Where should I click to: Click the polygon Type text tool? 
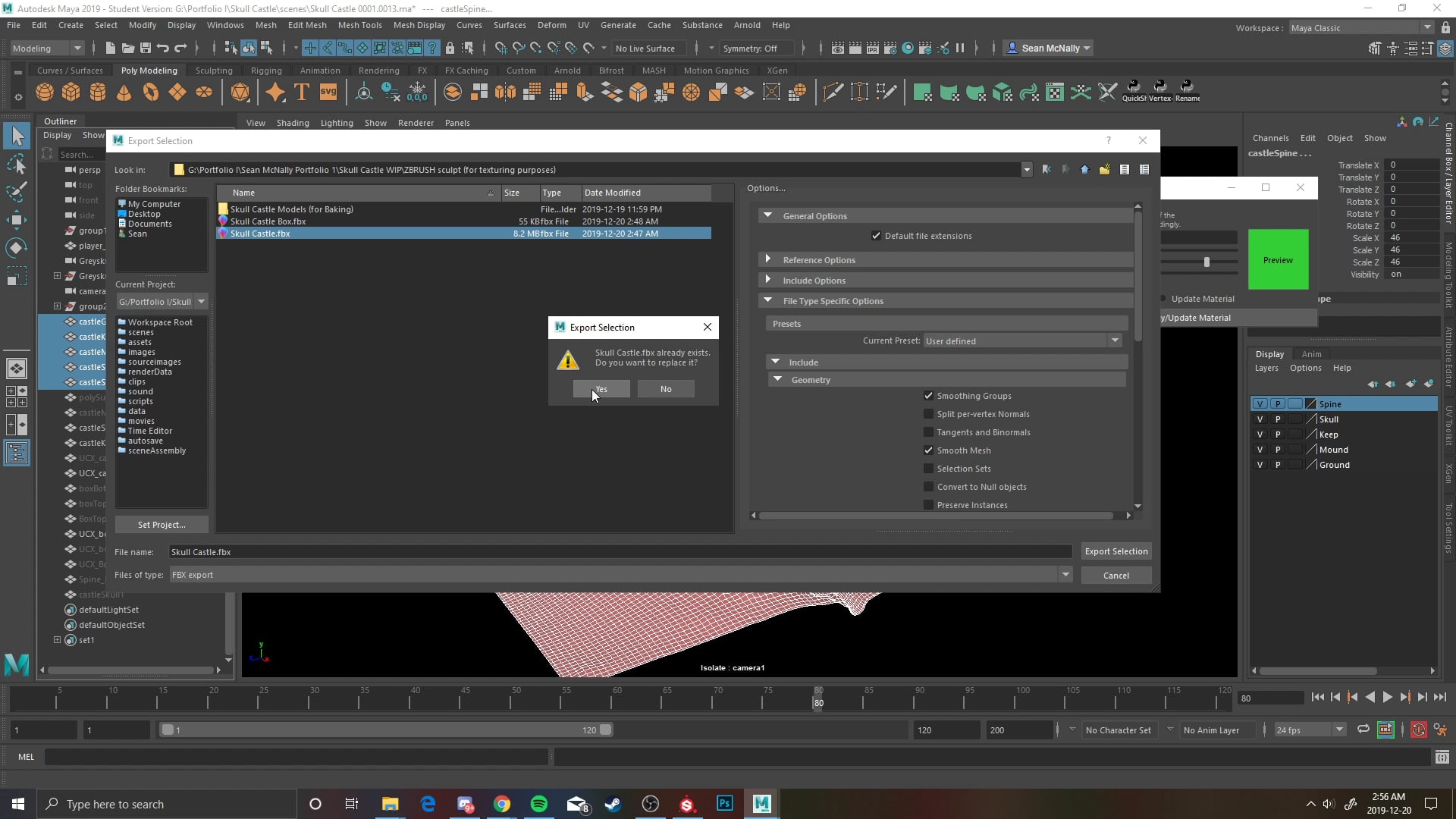(x=302, y=93)
